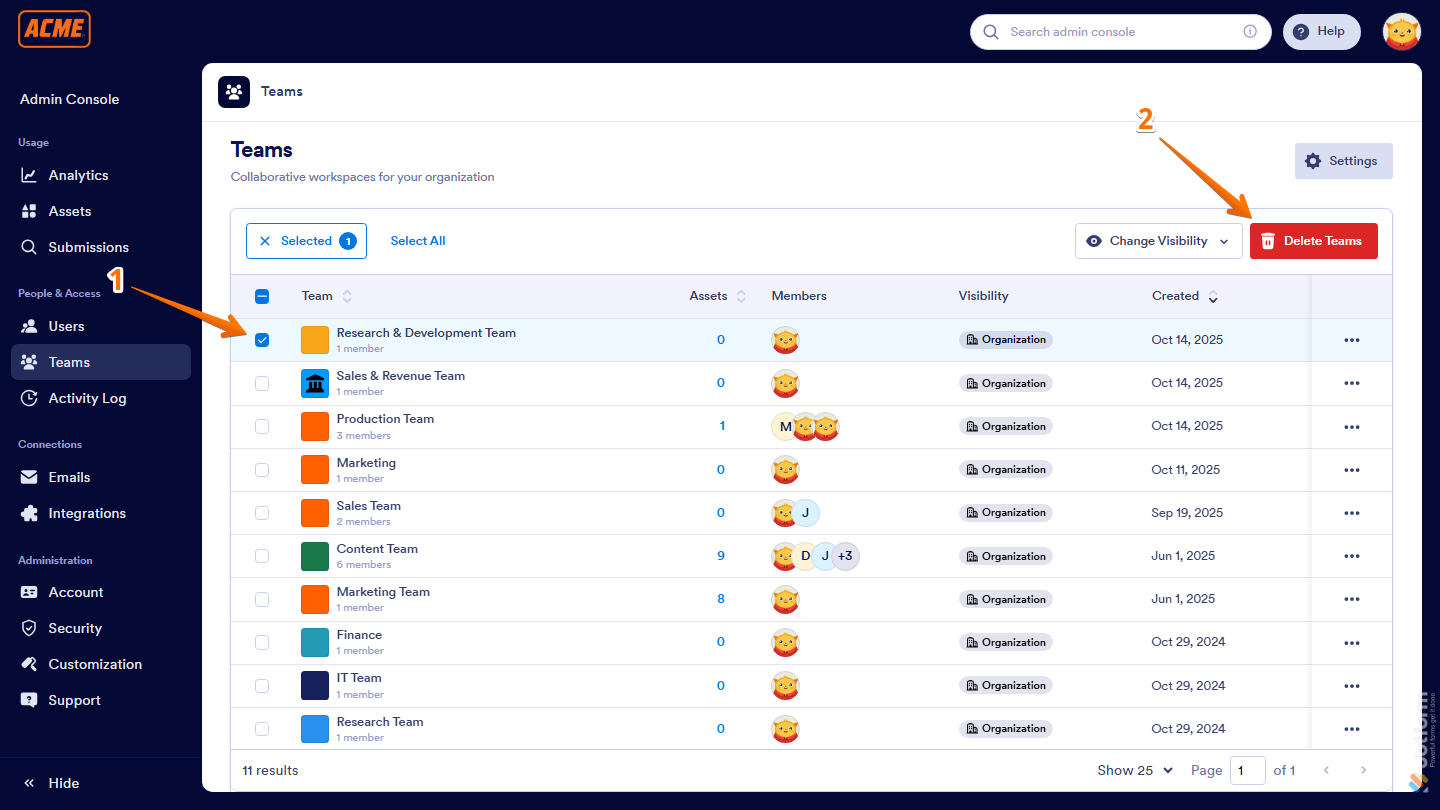Open Emails in the sidebar
Image resolution: width=1440 pixels, height=810 pixels.
point(101,477)
